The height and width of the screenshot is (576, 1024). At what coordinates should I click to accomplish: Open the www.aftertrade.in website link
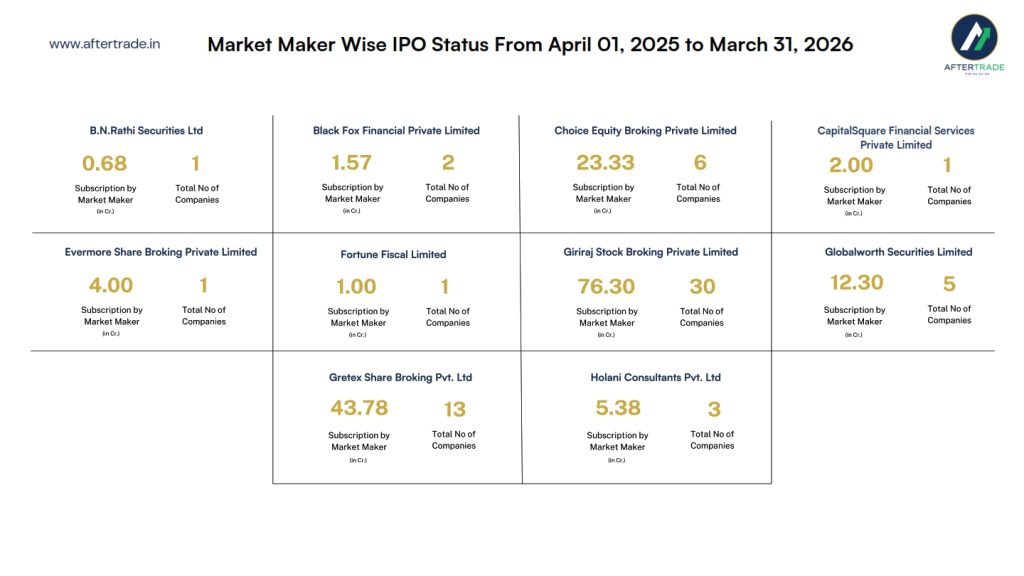tap(105, 44)
